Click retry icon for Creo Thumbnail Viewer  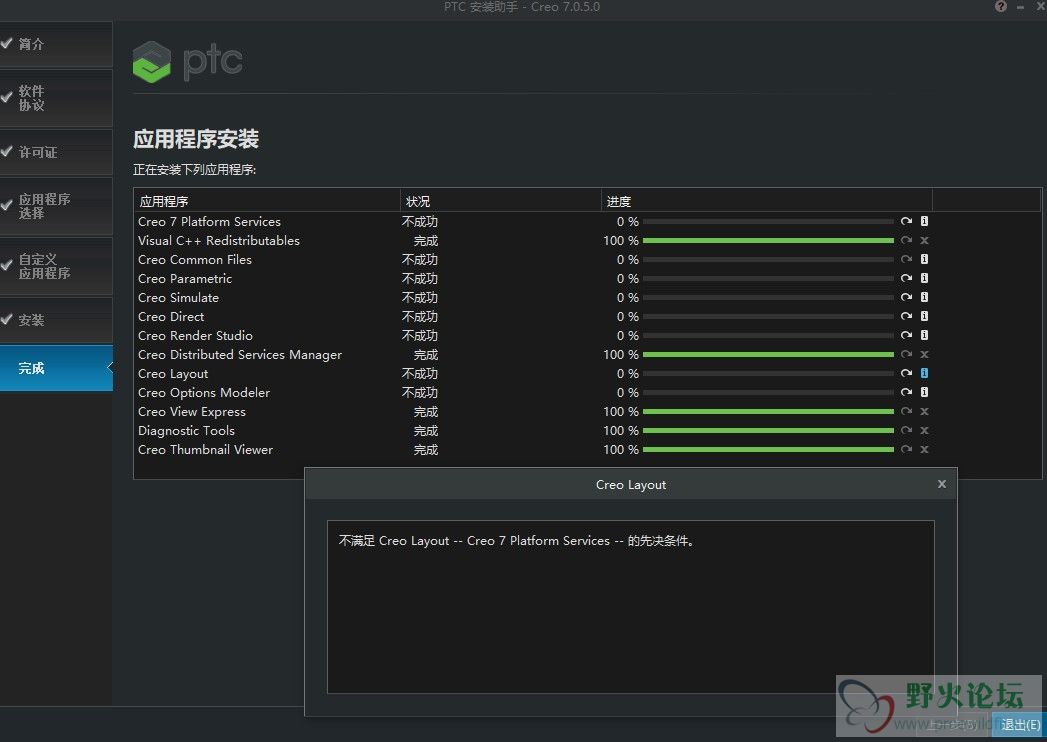coord(906,449)
